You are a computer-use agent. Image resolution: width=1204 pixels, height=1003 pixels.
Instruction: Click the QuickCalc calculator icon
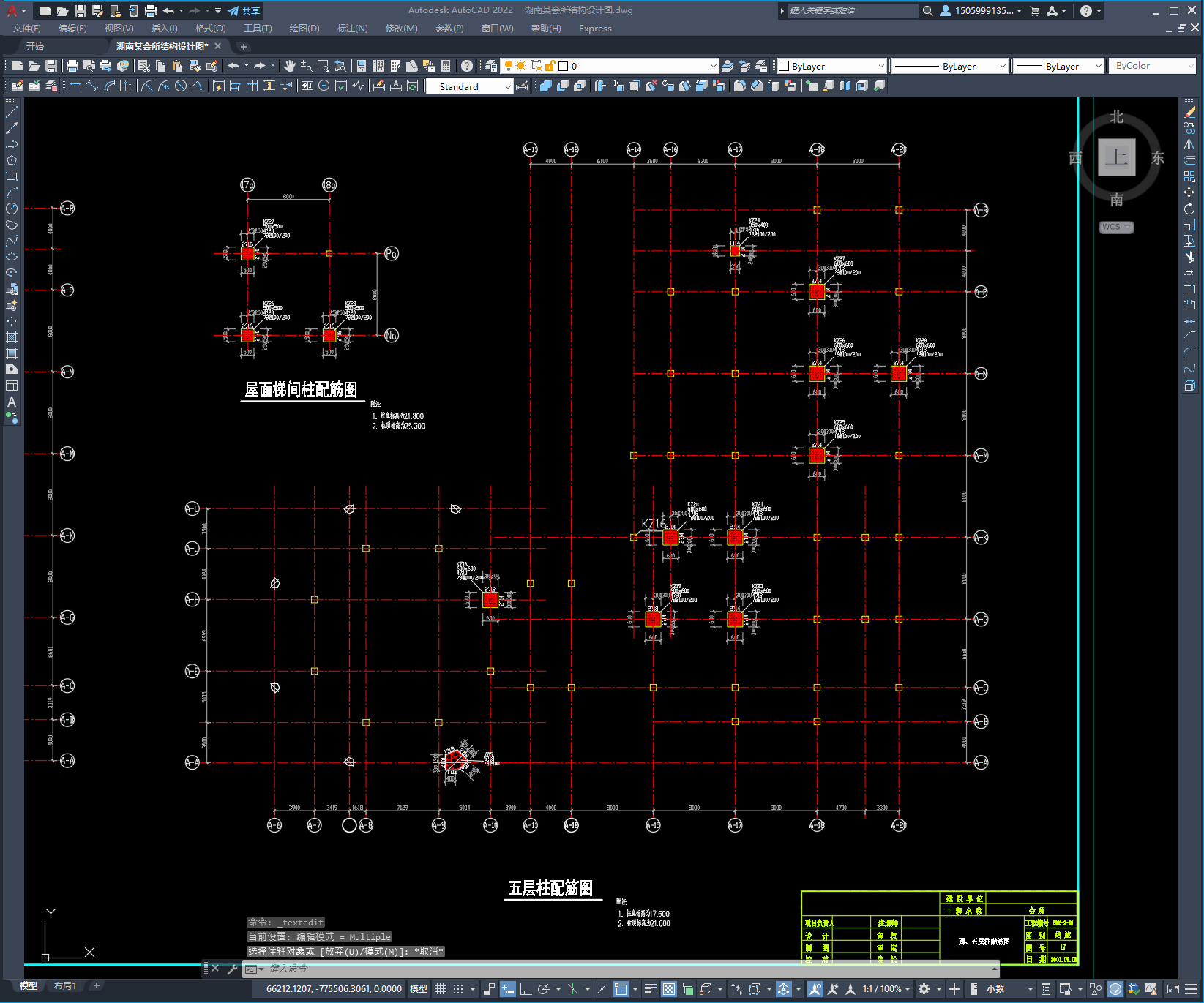[x=446, y=66]
